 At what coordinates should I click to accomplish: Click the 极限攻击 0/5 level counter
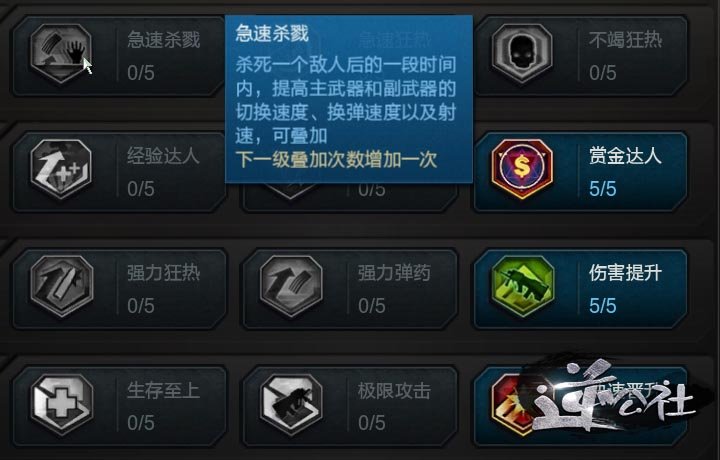coord(371,423)
